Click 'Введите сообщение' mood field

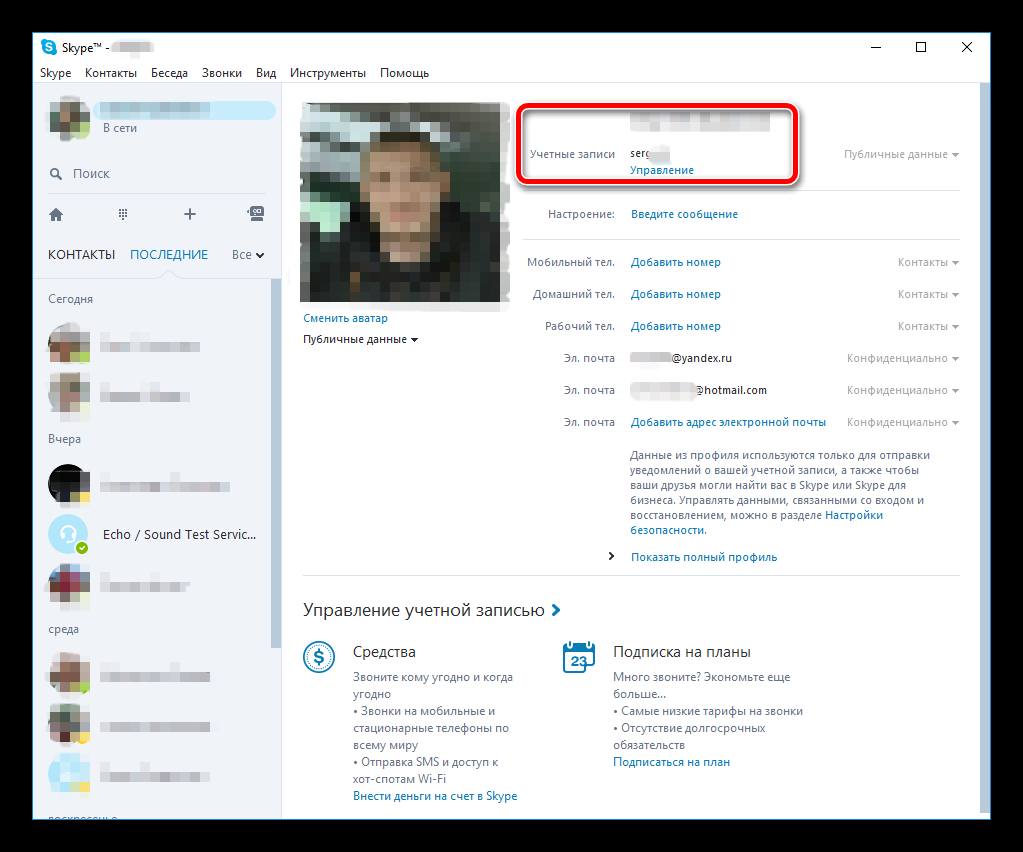click(684, 214)
